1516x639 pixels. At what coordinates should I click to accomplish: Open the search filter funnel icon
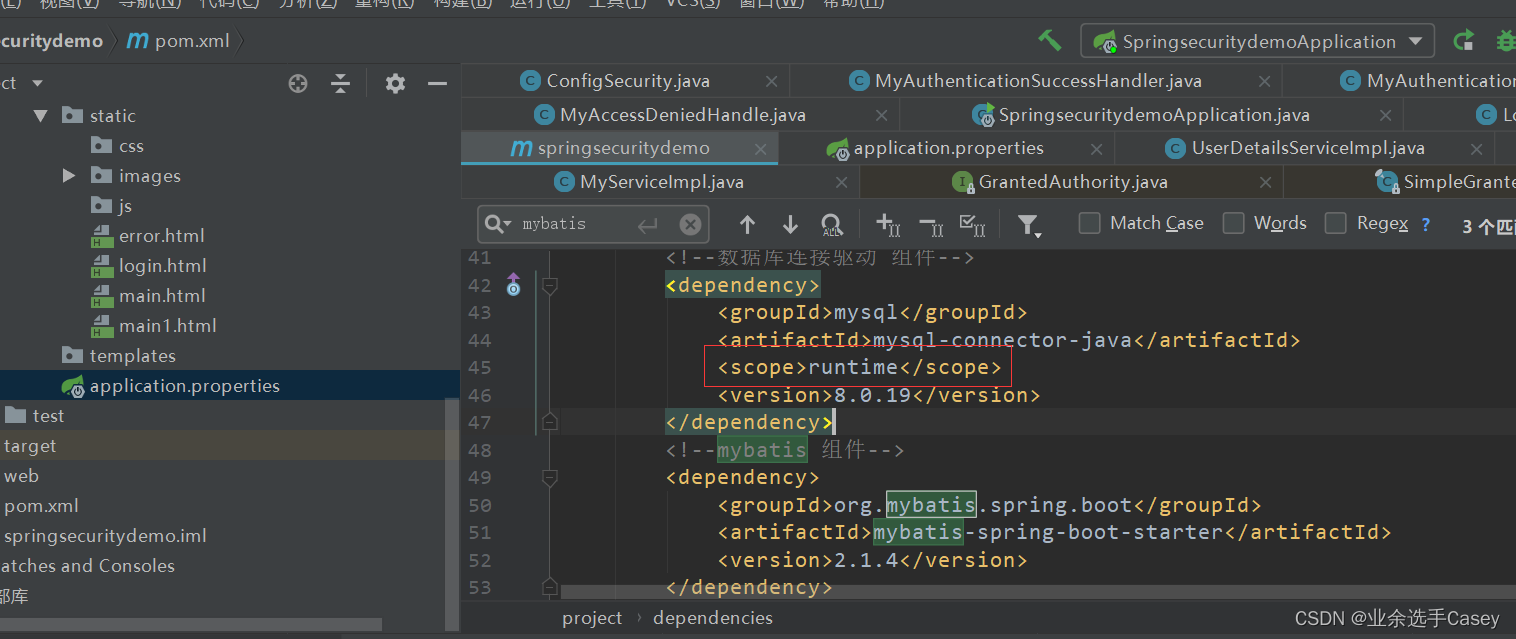pyautogui.click(x=1029, y=226)
